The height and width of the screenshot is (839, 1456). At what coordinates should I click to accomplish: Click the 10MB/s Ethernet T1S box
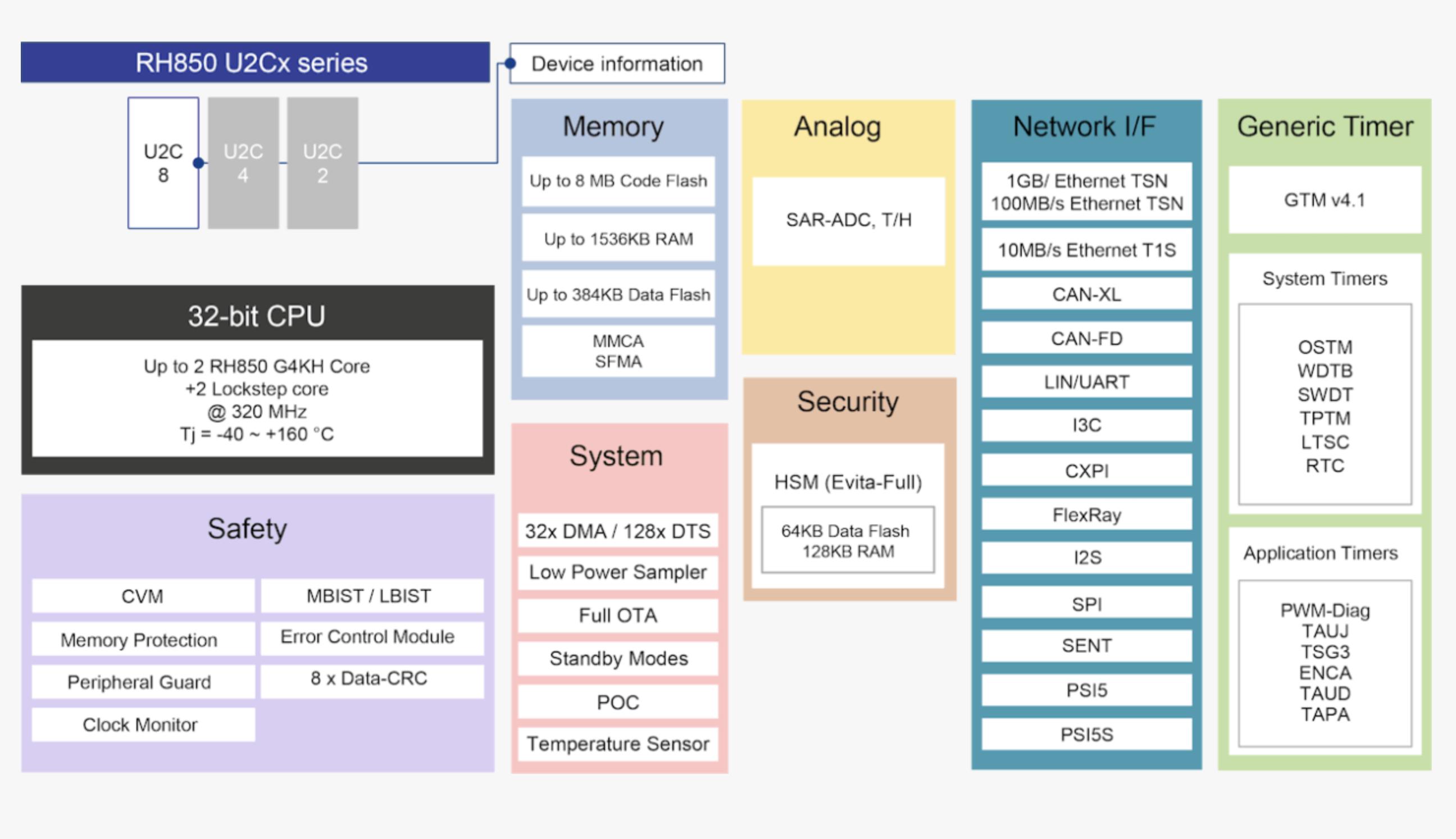click(1086, 250)
